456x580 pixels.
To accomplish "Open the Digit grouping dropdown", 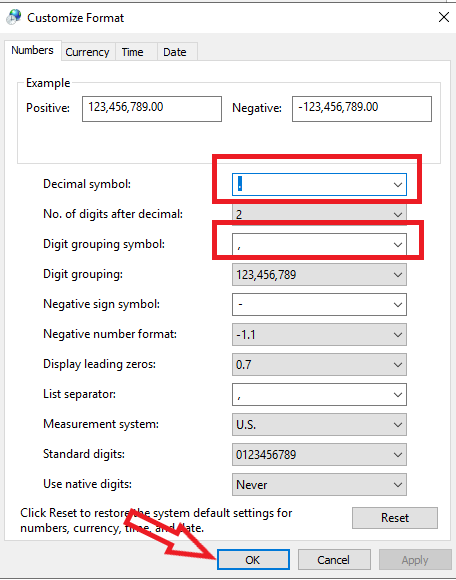I will click(319, 274).
